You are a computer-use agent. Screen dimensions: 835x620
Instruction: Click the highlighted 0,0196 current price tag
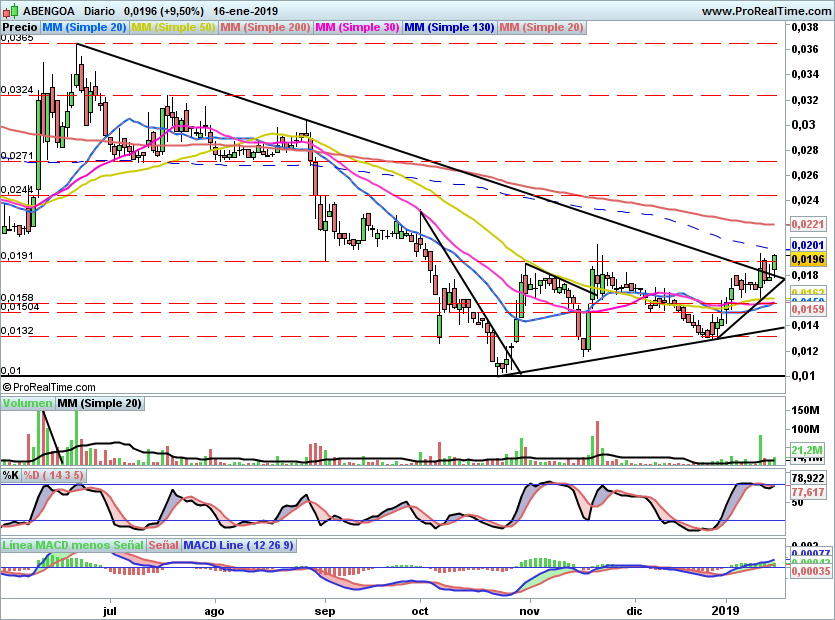[808, 259]
